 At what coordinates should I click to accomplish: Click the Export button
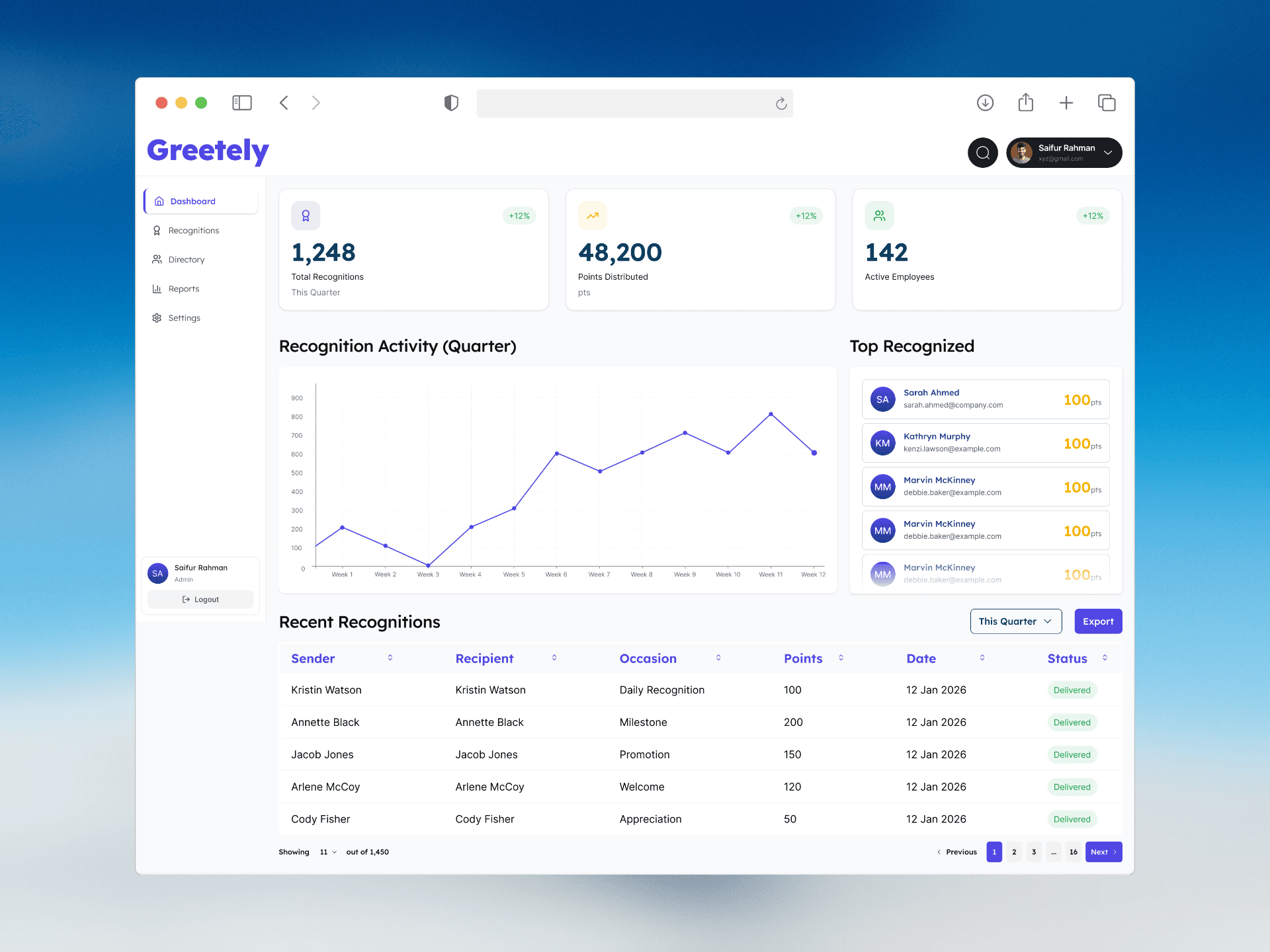click(1098, 621)
